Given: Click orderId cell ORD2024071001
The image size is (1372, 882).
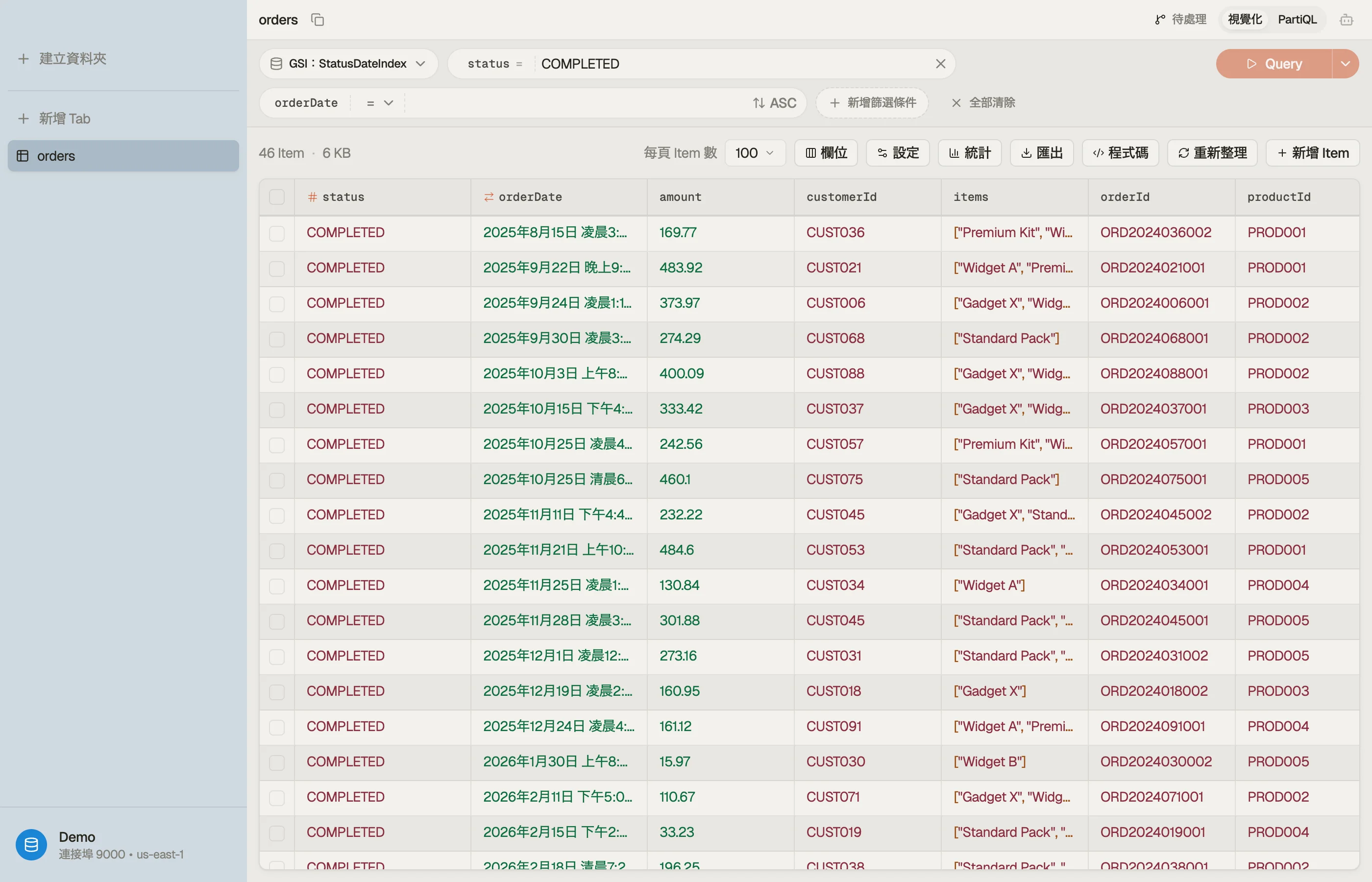Looking at the screenshot, I should coord(1161,797).
